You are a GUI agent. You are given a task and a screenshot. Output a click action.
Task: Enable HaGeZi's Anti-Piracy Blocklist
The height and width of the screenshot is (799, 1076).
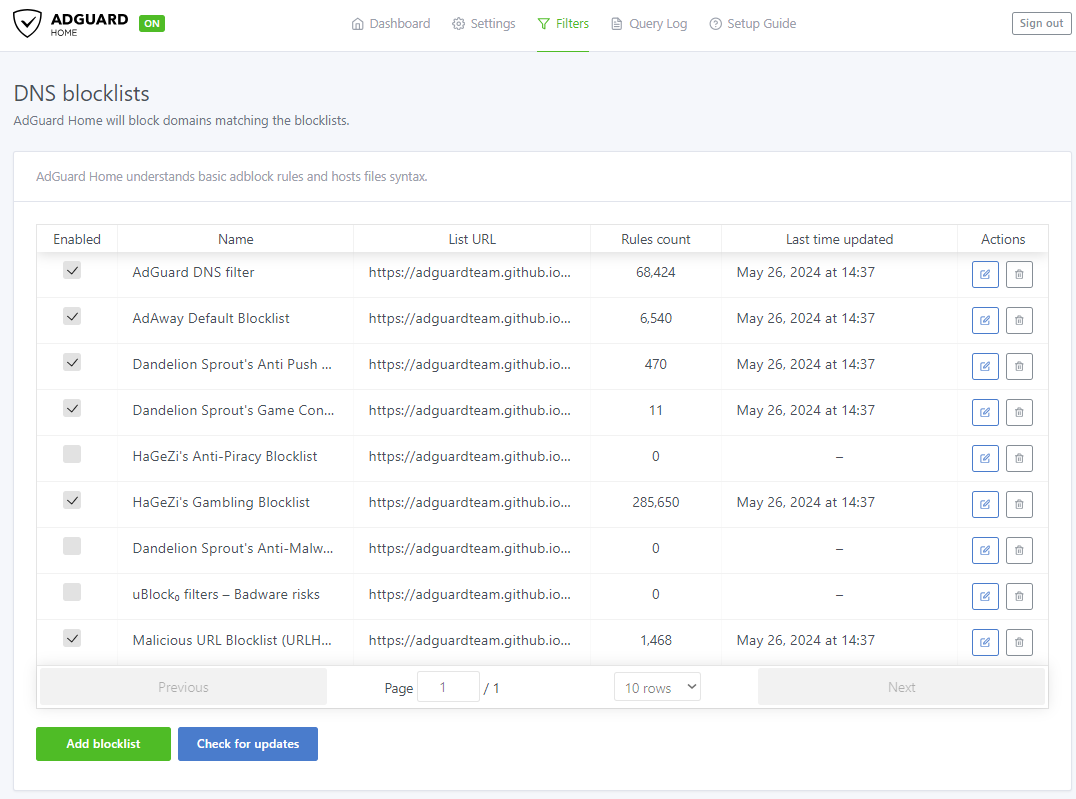[72, 454]
